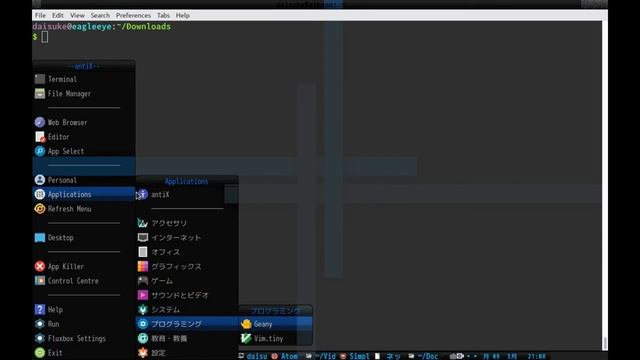The width and height of the screenshot is (640, 360).
Task: Select the Web Browser label
Action: click(x=67, y=122)
